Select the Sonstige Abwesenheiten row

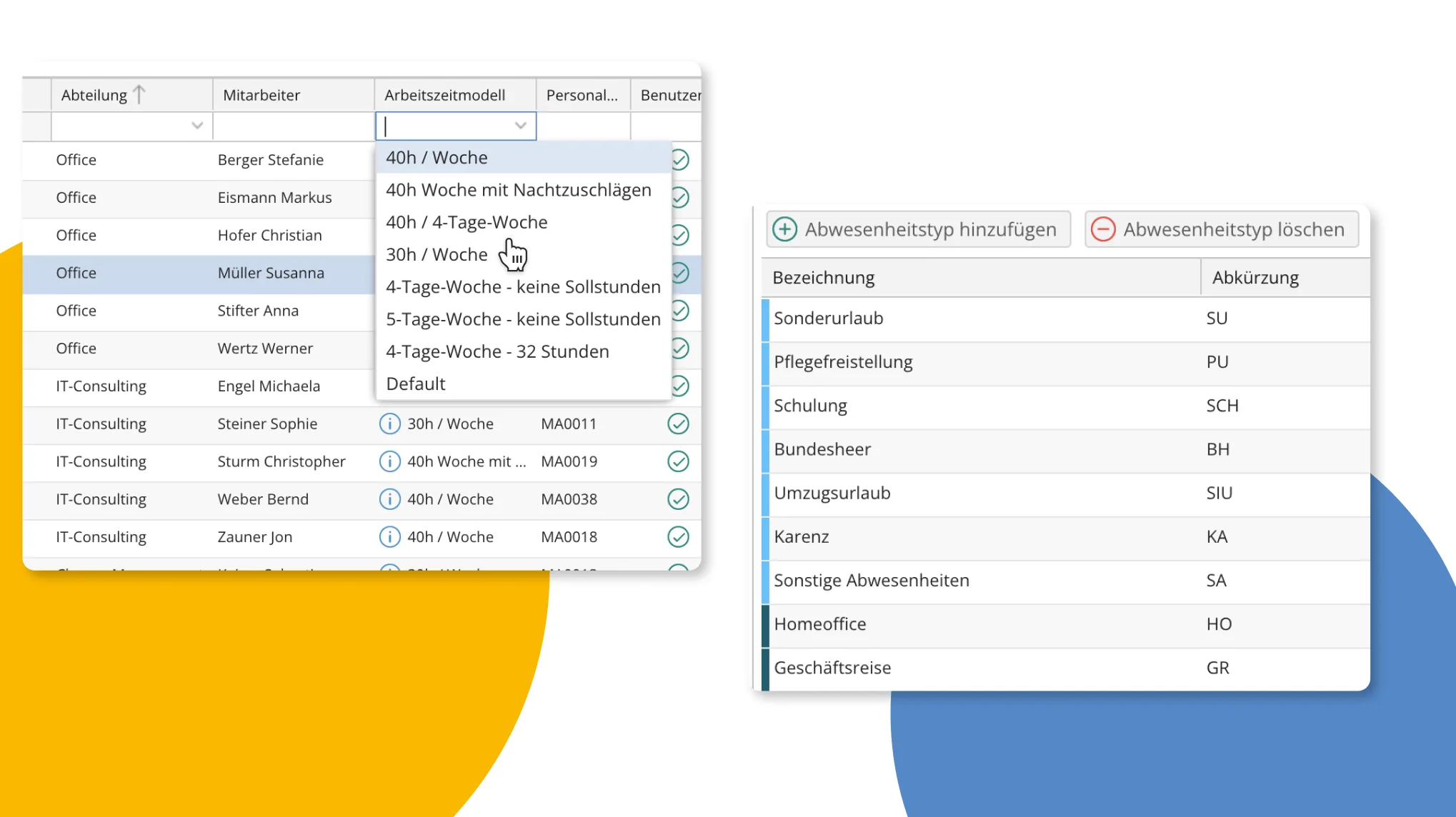pyautogui.click(x=1066, y=581)
